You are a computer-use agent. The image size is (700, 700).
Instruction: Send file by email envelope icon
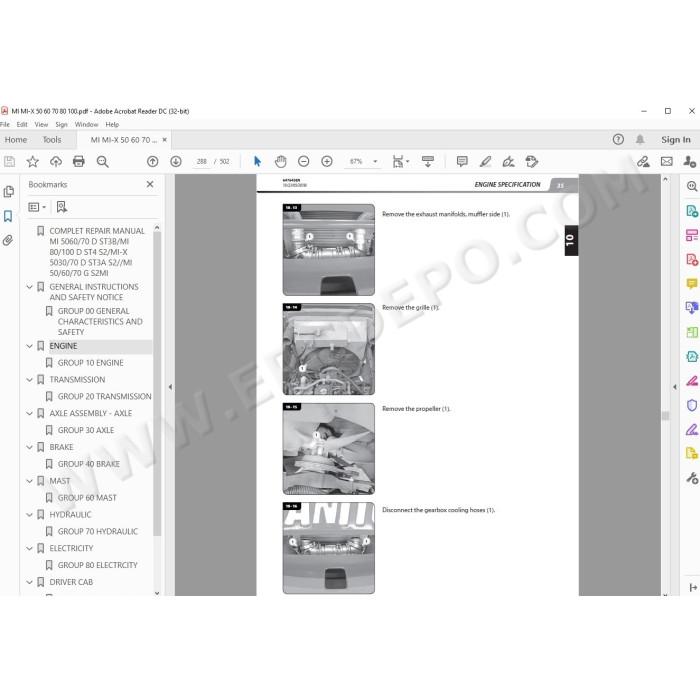pos(667,162)
